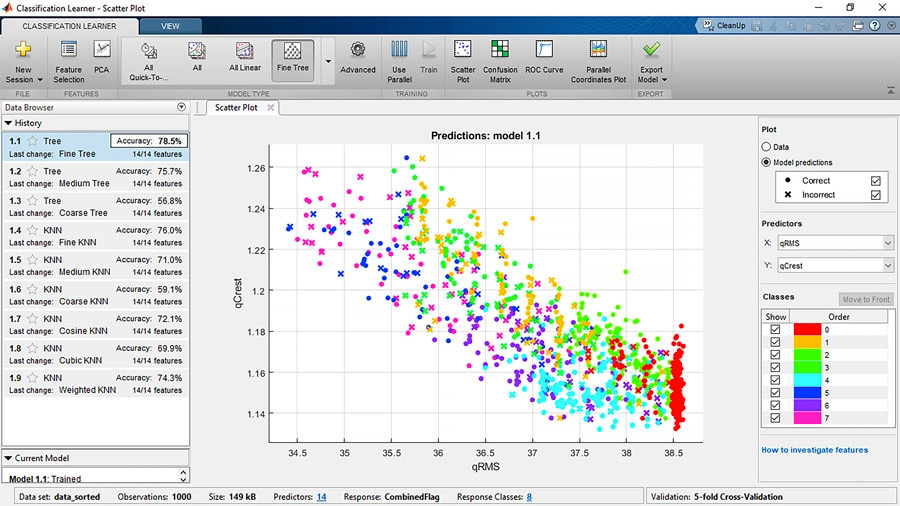
Task: Select the Data radio button
Action: [x=767, y=147]
